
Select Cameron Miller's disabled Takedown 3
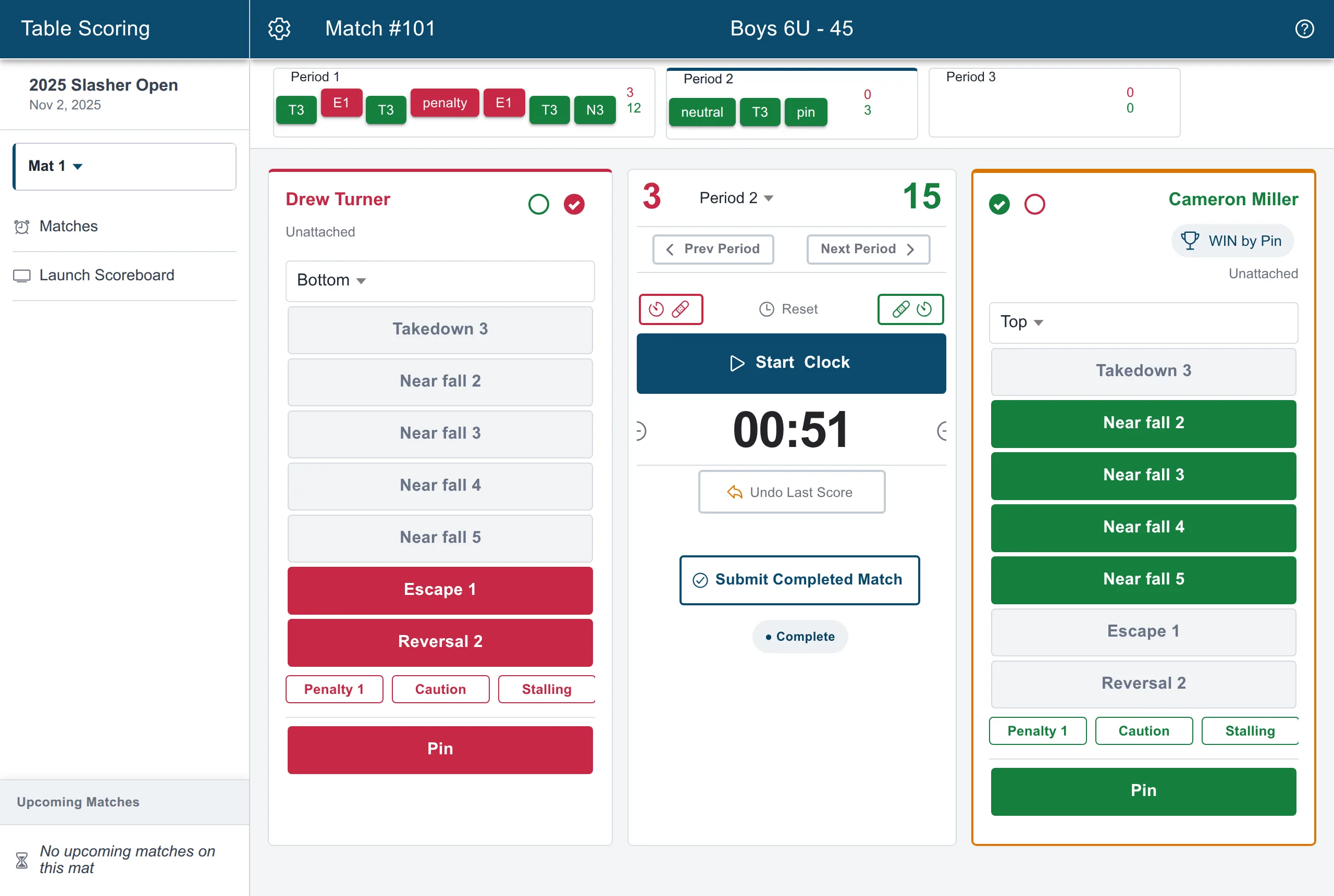coord(1143,371)
